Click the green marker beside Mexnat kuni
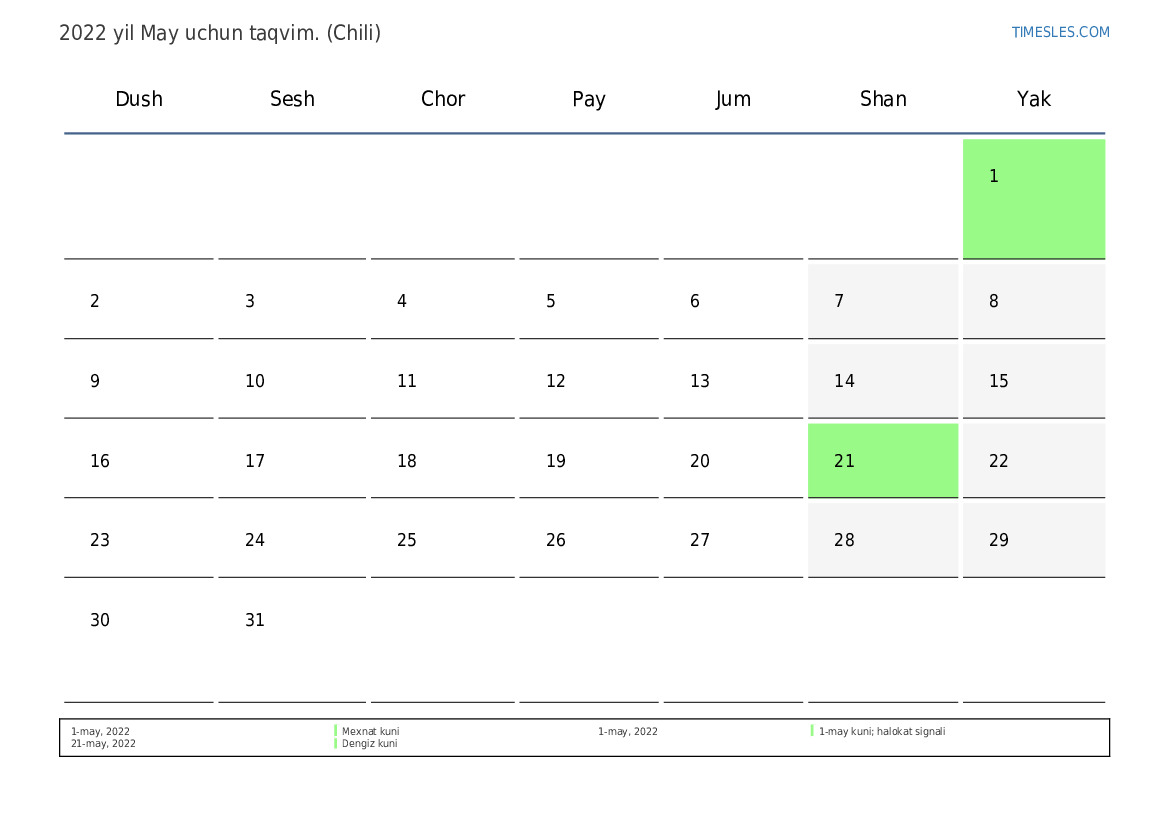Image resolution: width=1169 pixels, height=827 pixels. pos(336,731)
